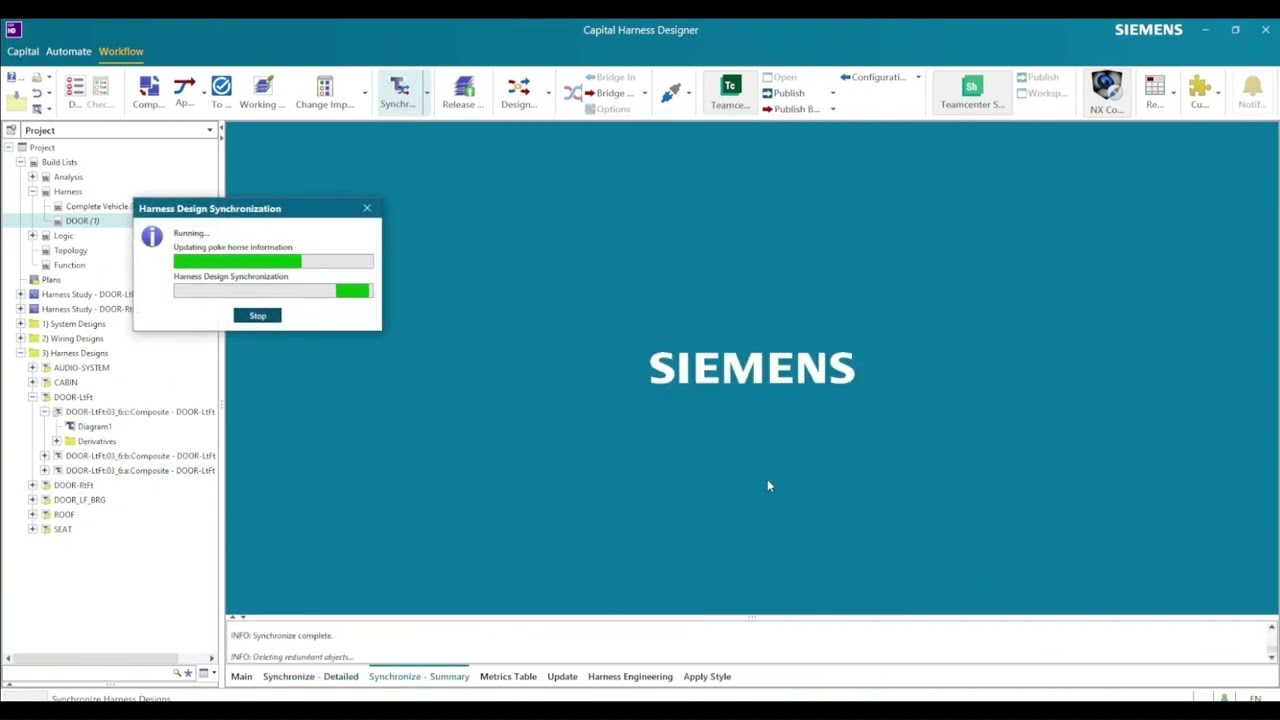The image size is (1280, 720).
Task: Close the Harness Design Synchronization dialog
Action: pyautogui.click(x=367, y=208)
